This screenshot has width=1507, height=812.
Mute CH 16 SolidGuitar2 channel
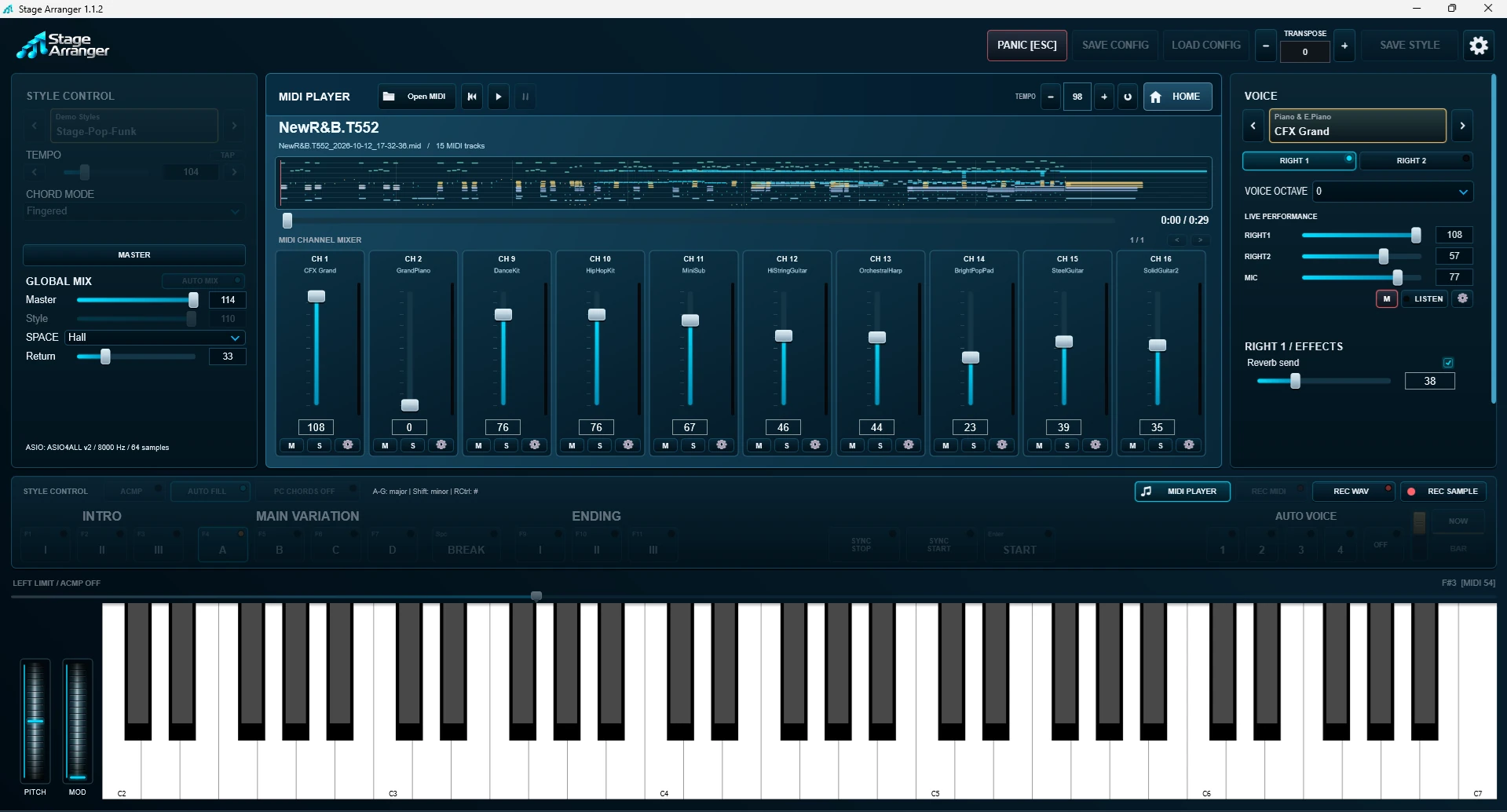(x=1132, y=445)
